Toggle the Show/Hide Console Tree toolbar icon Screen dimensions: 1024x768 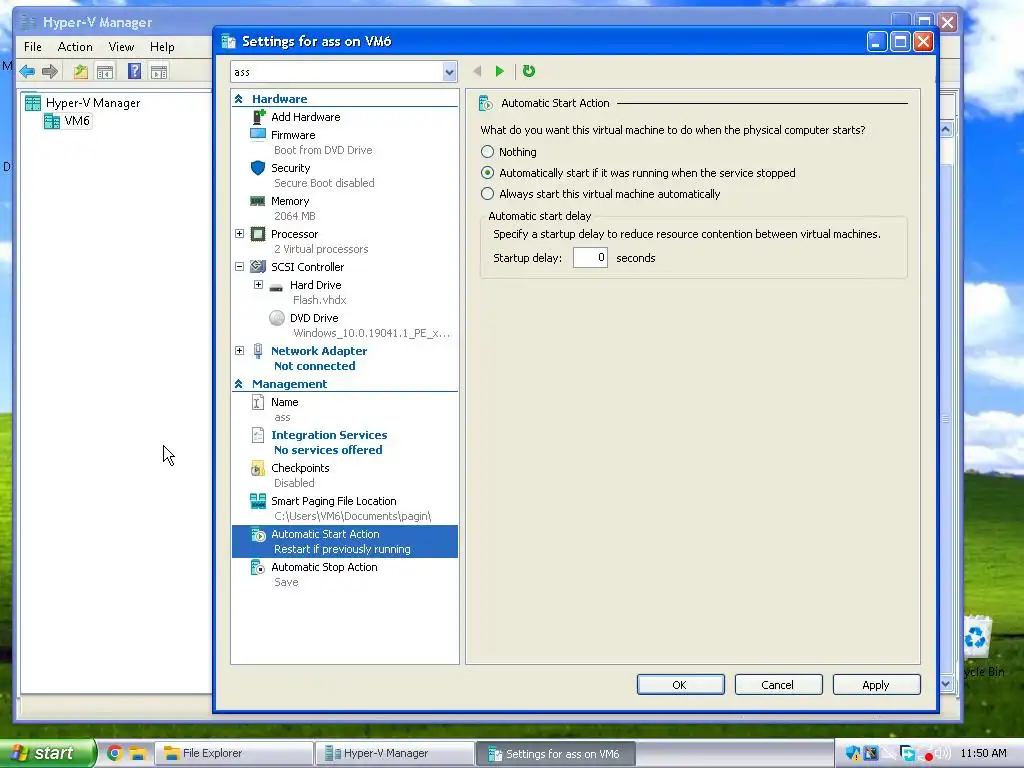point(104,71)
